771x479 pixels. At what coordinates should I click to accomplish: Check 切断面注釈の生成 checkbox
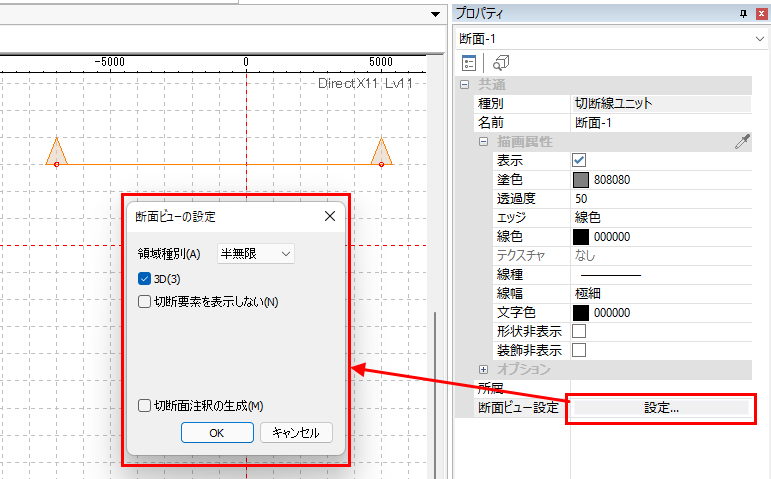pyautogui.click(x=145, y=405)
